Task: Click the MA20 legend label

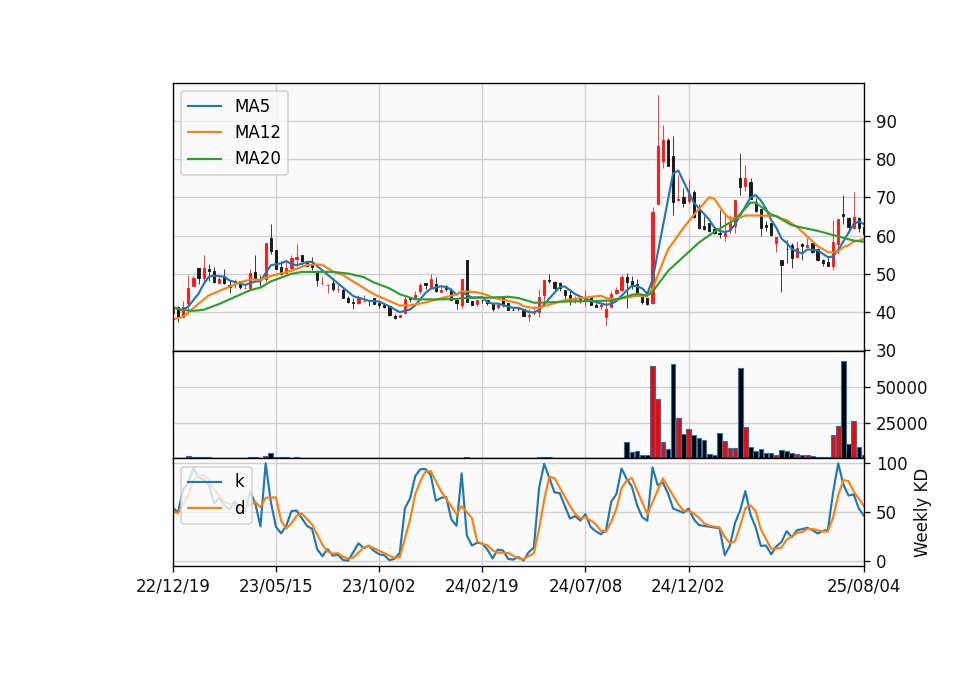Action: [x=257, y=159]
